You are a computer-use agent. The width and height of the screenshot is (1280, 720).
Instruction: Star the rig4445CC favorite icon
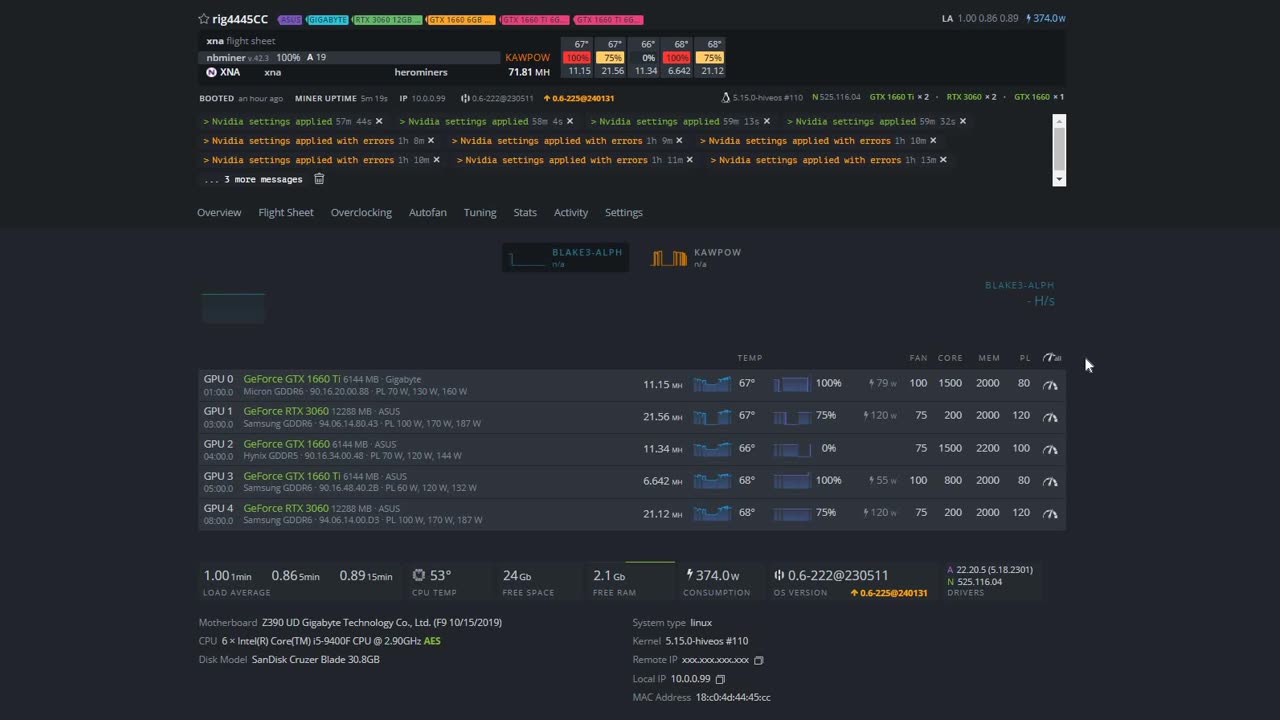coord(204,19)
